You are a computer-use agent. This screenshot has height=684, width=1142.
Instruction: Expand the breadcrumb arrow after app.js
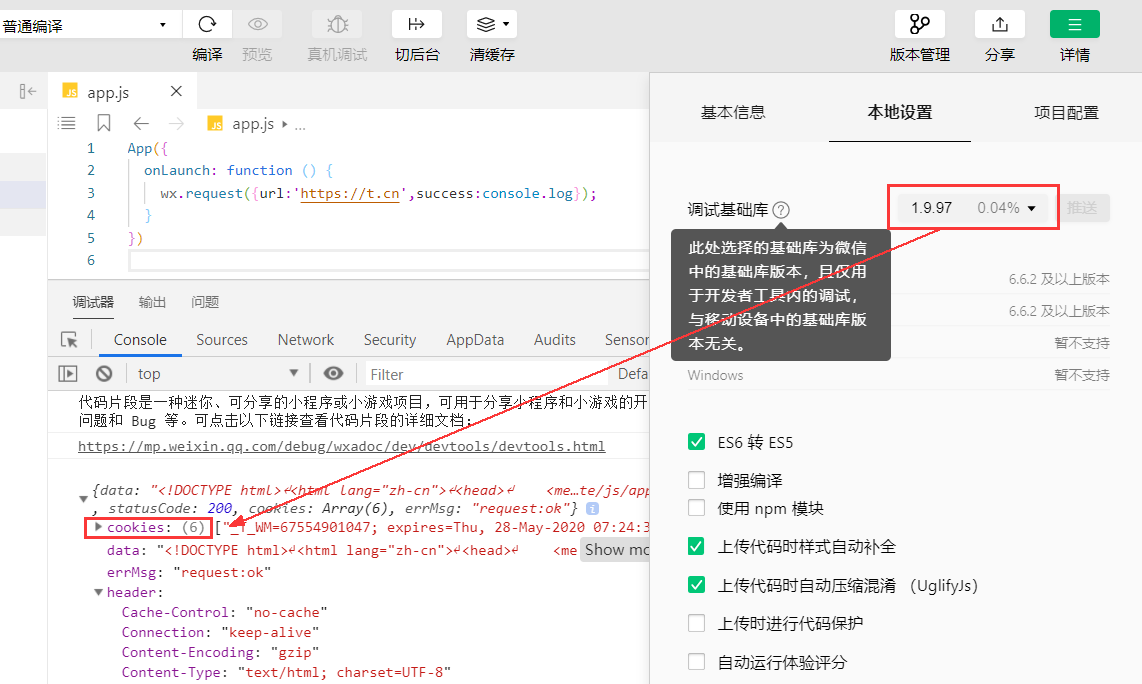coord(284,124)
